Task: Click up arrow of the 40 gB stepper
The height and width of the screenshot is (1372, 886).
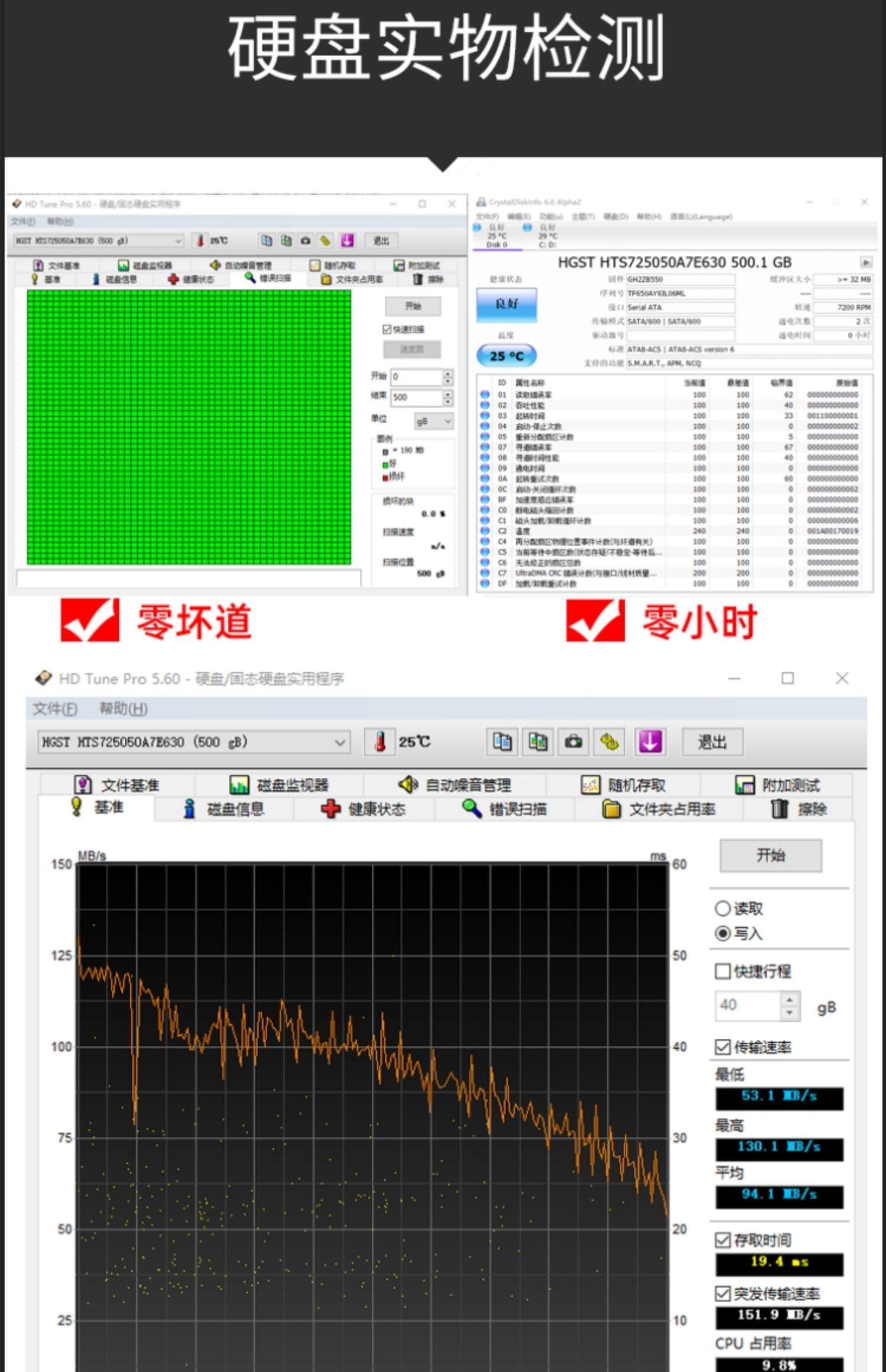Action: [x=790, y=999]
